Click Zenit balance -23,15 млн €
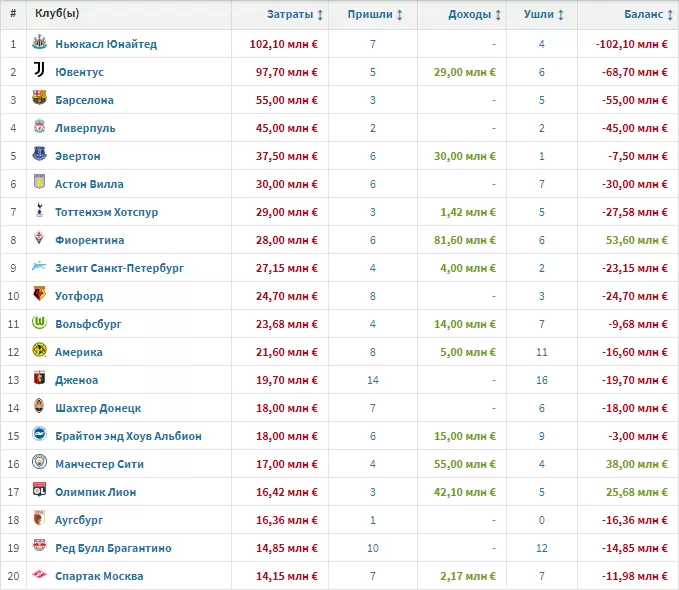This screenshot has width=679, height=590. [x=635, y=268]
